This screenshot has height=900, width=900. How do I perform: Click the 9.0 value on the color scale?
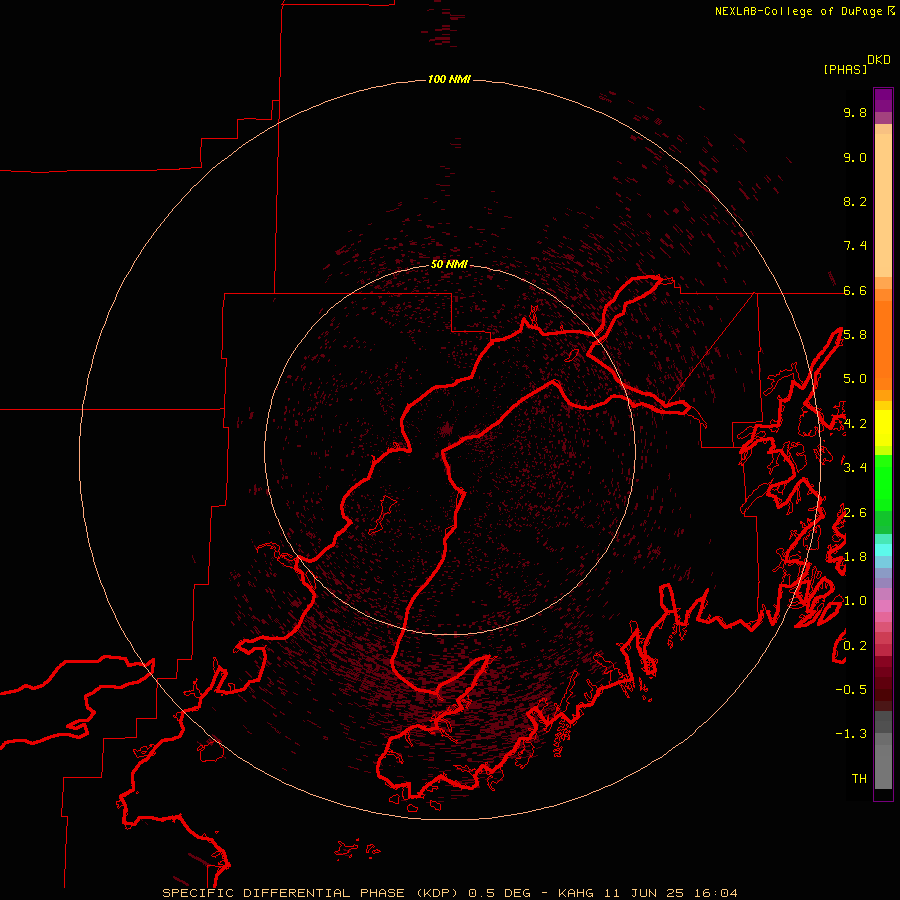(x=855, y=157)
